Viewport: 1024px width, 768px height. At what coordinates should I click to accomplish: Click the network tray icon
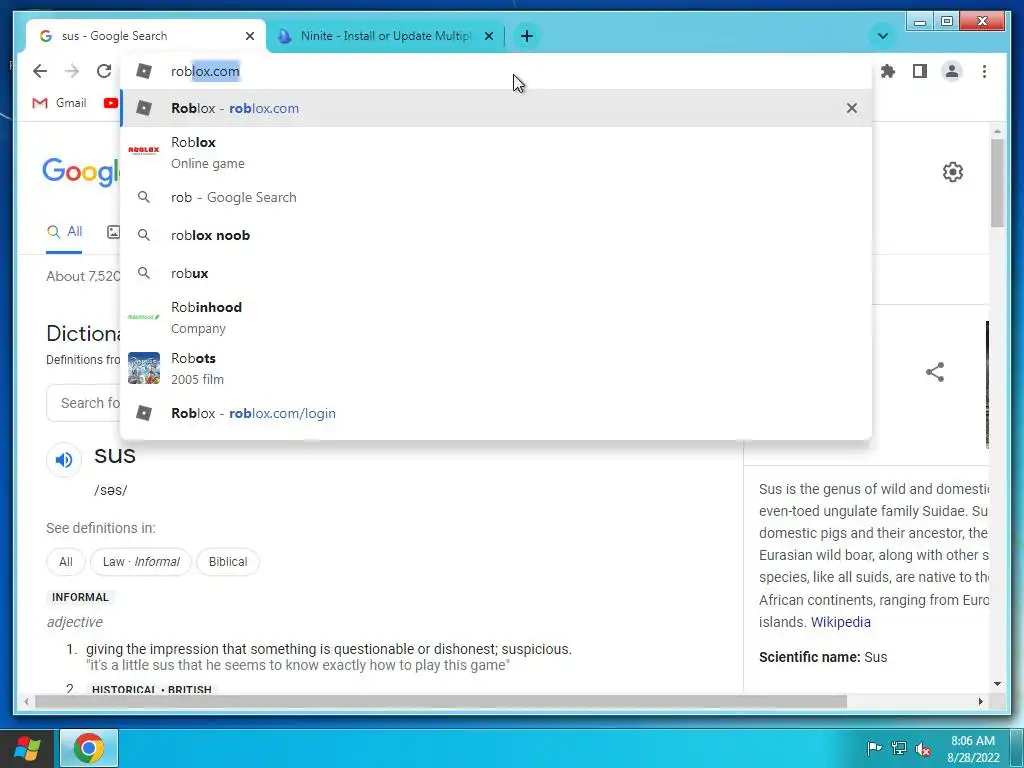coord(899,748)
